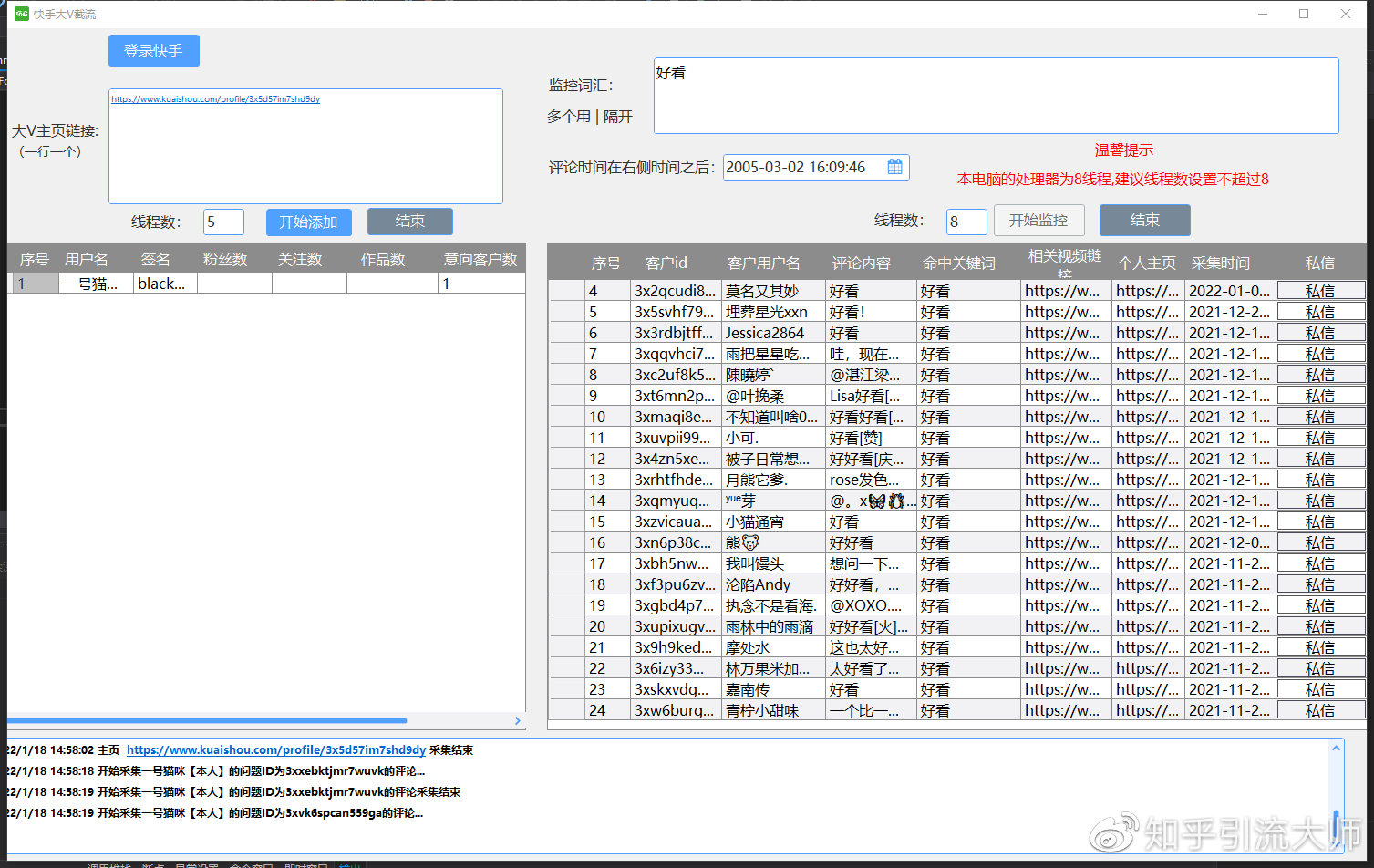Select customer id cell 3x2qcudi8...
The width and height of the screenshot is (1374, 868).
point(676,291)
